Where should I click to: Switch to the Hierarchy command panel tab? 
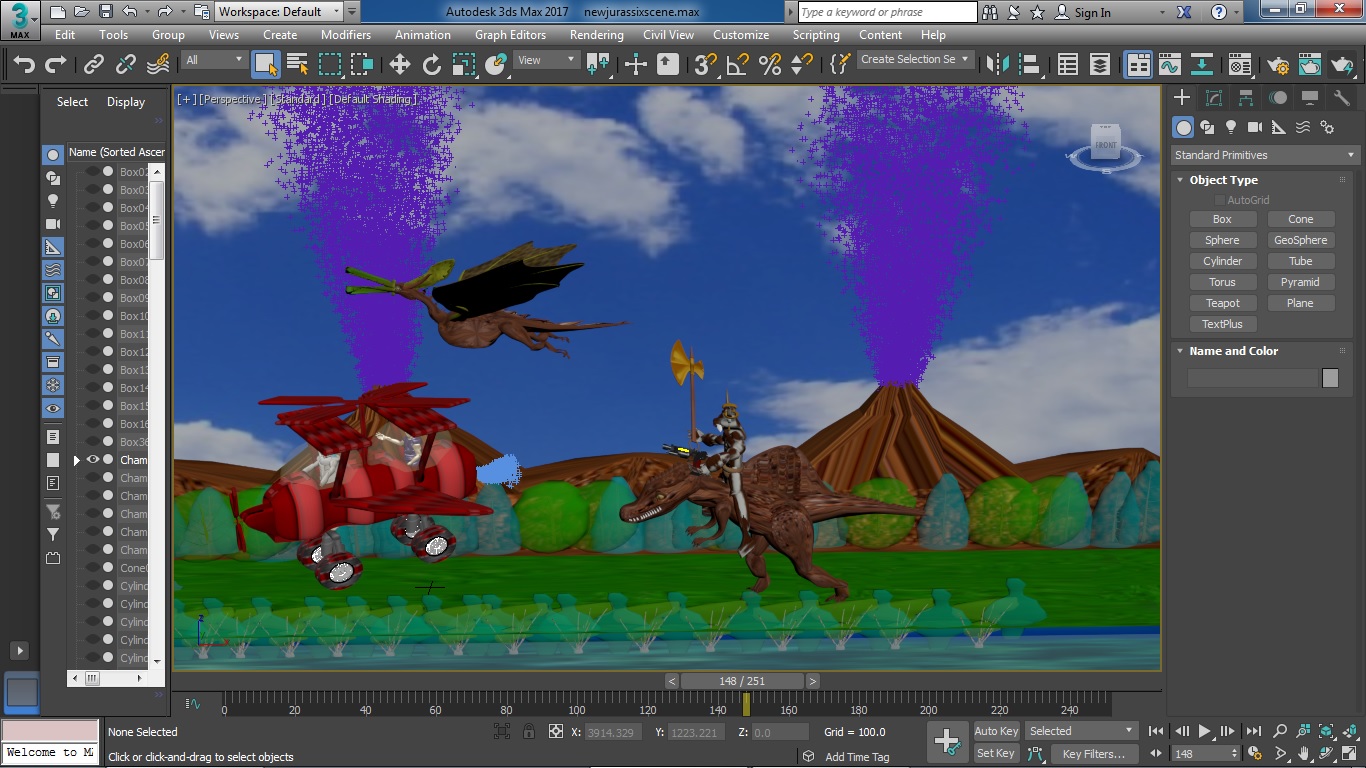(x=1246, y=98)
